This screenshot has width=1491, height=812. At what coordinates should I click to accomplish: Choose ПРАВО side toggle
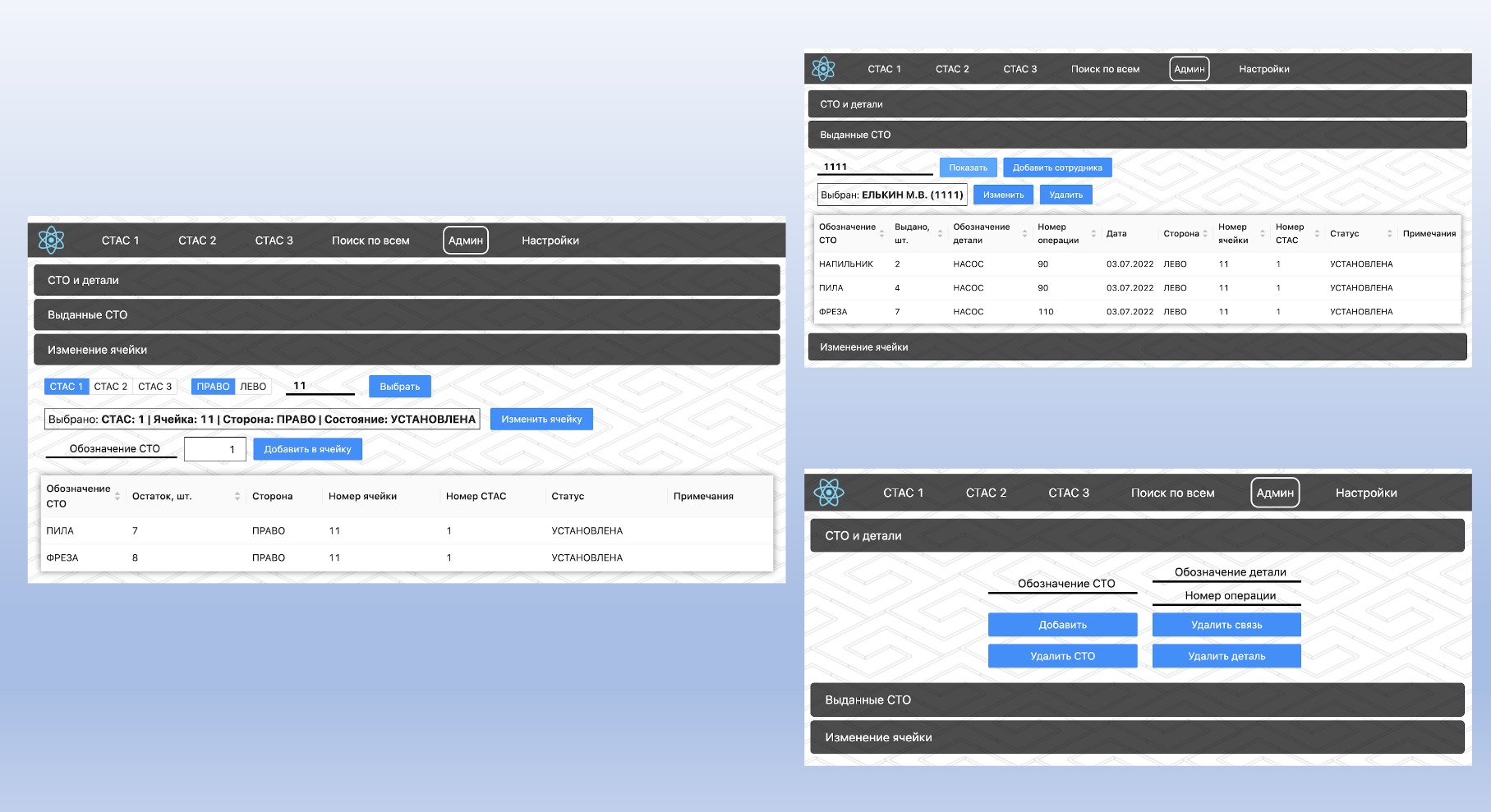click(x=214, y=387)
